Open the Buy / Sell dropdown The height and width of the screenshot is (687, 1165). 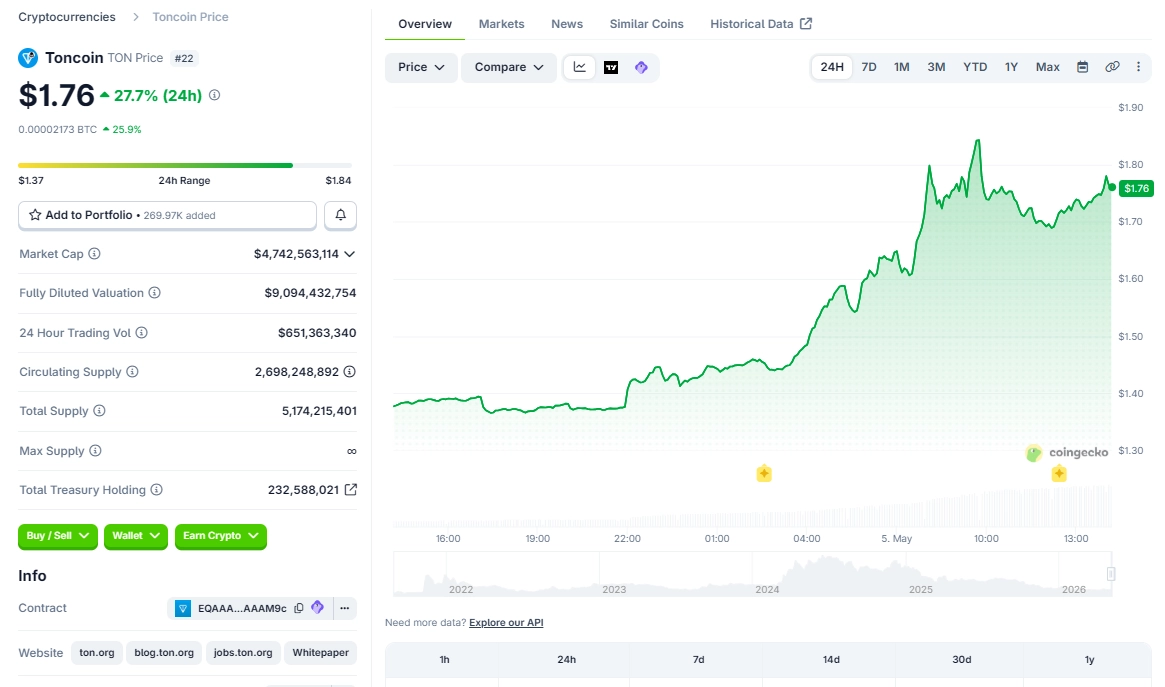pyautogui.click(x=57, y=536)
